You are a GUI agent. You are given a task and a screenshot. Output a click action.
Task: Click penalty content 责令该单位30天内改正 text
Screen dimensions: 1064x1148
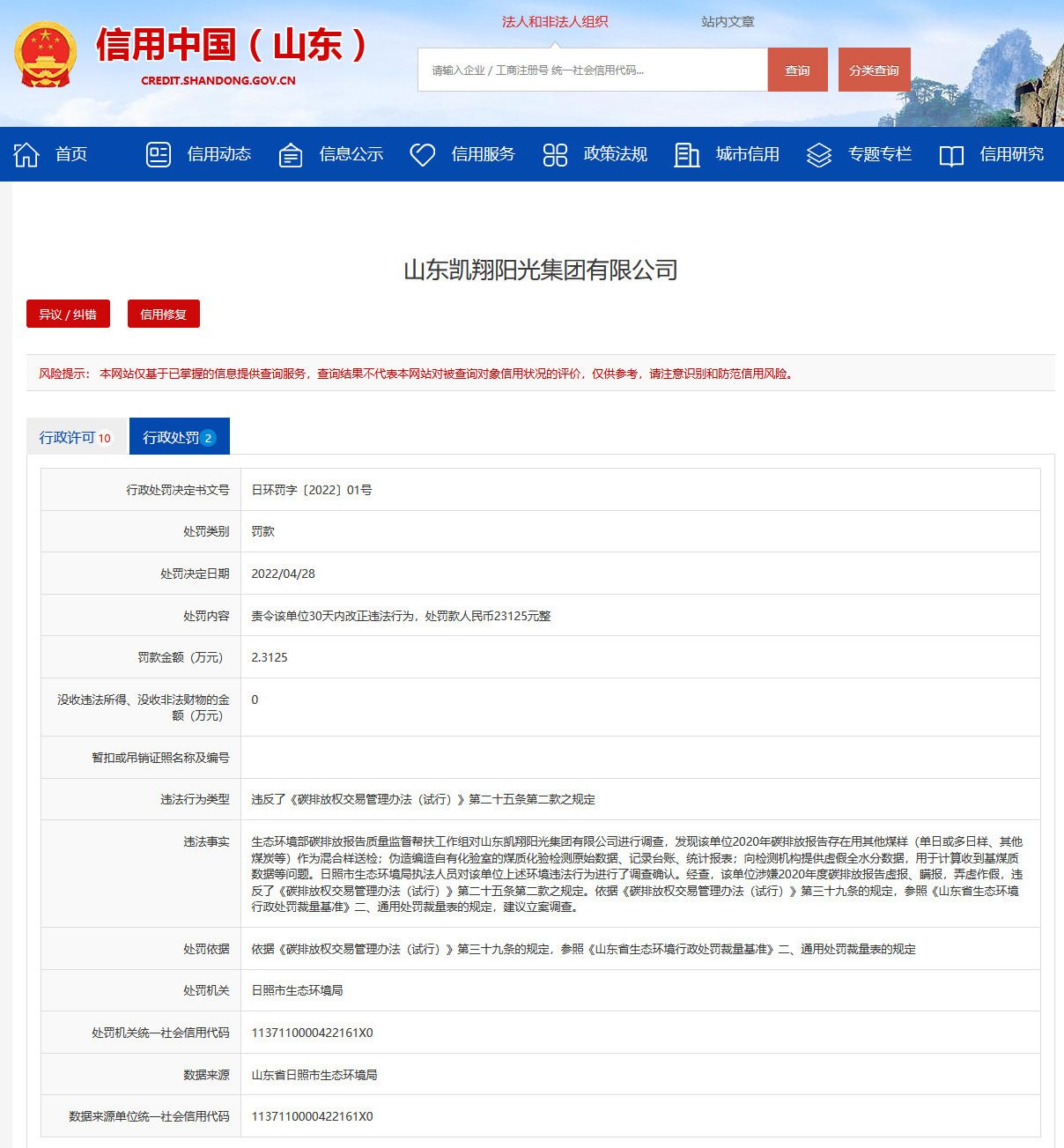(x=401, y=616)
